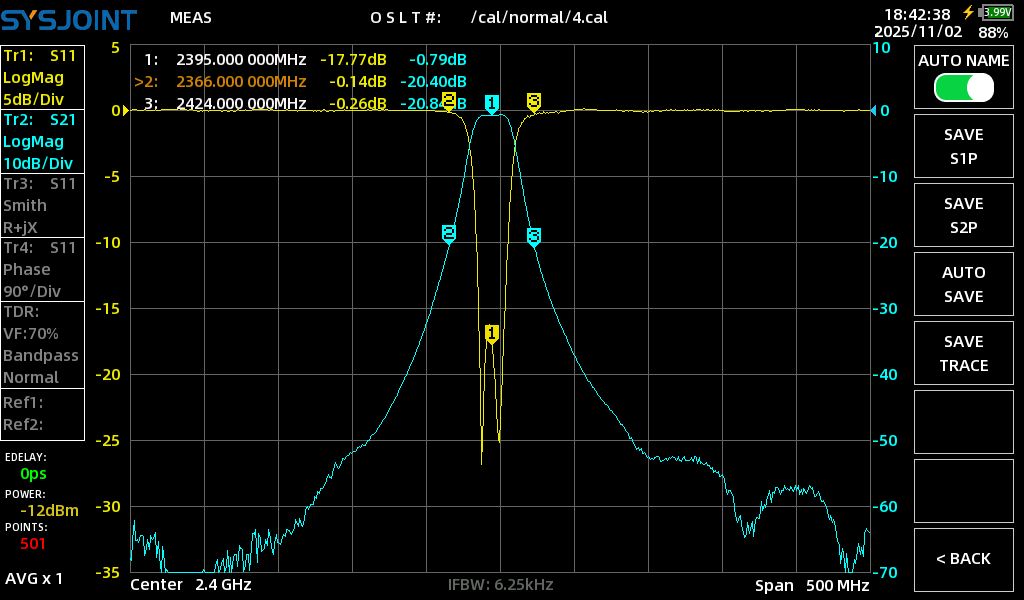Tap the battery voltage indicator

[996, 12]
